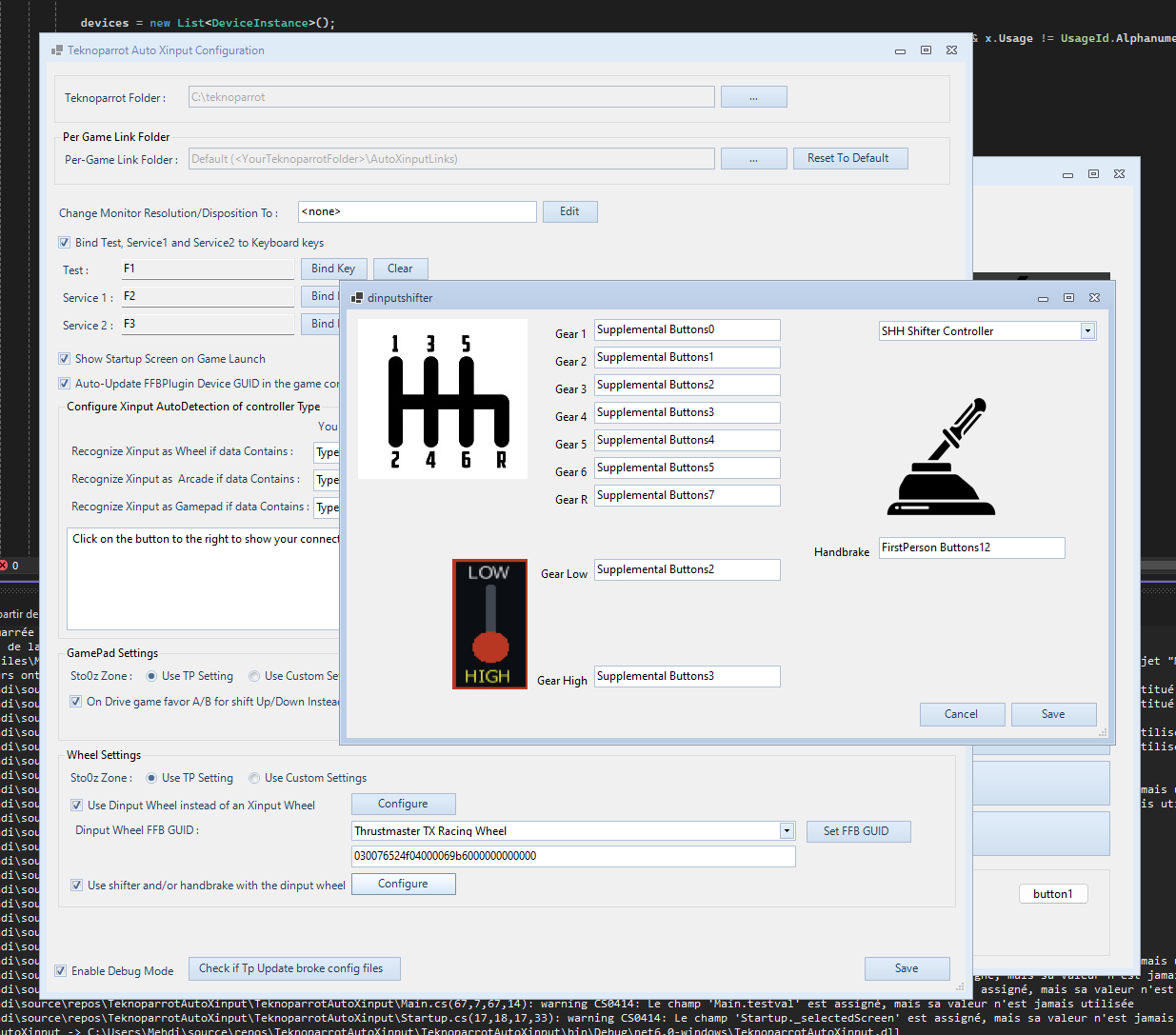
Task: Click Bind button in the Service 1 row
Action: pyautogui.click(x=321, y=296)
